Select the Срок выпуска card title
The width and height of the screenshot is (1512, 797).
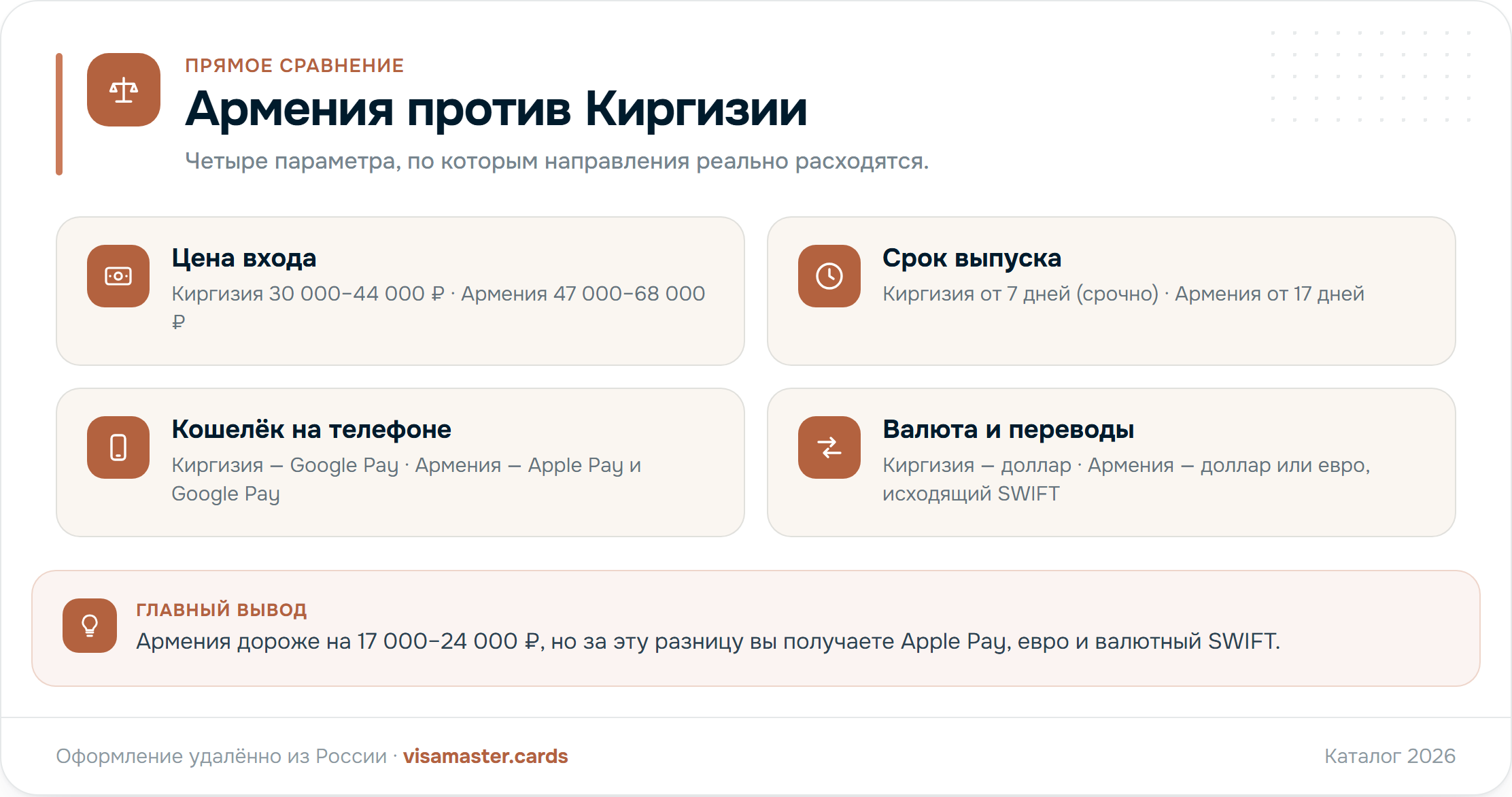(x=972, y=258)
